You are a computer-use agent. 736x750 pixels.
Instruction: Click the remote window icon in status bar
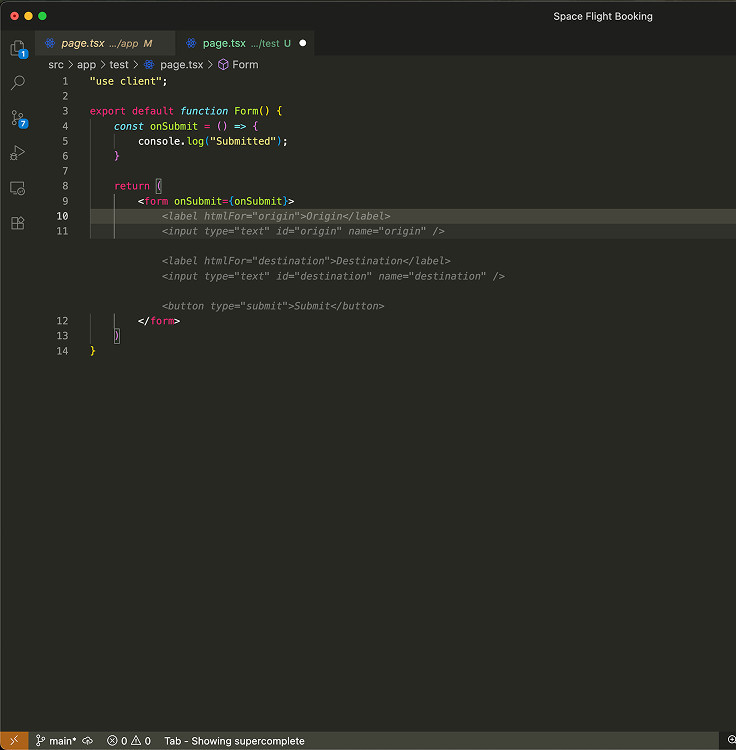pyautogui.click(x=13, y=741)
